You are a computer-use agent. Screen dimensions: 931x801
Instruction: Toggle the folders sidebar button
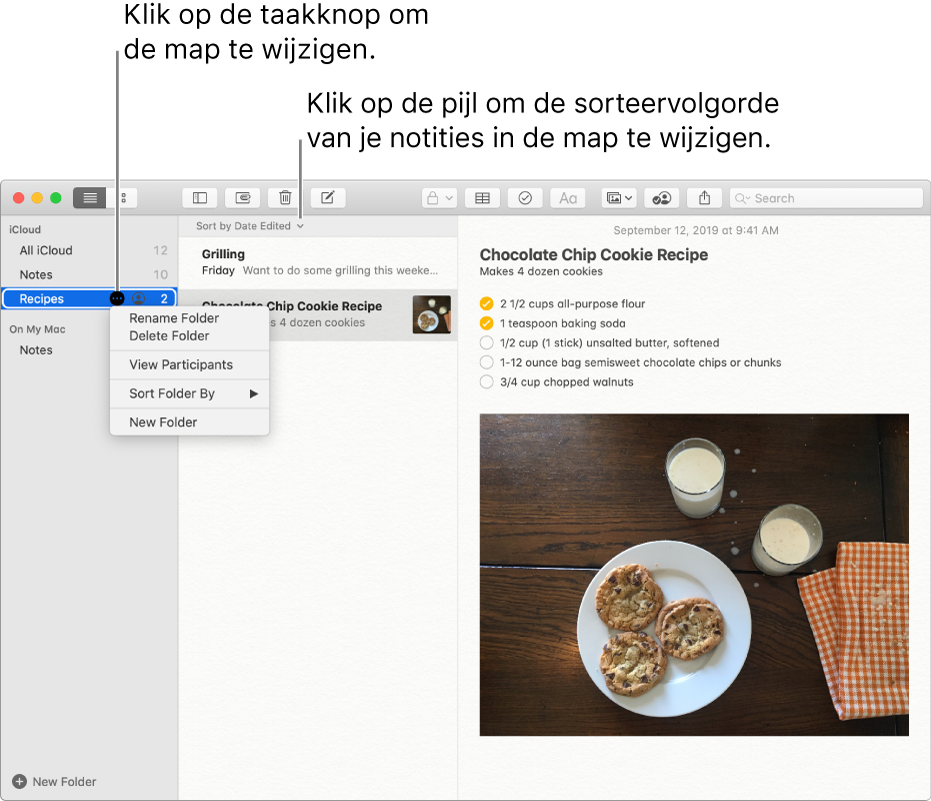pyautogui.click(x=200, y=198)
